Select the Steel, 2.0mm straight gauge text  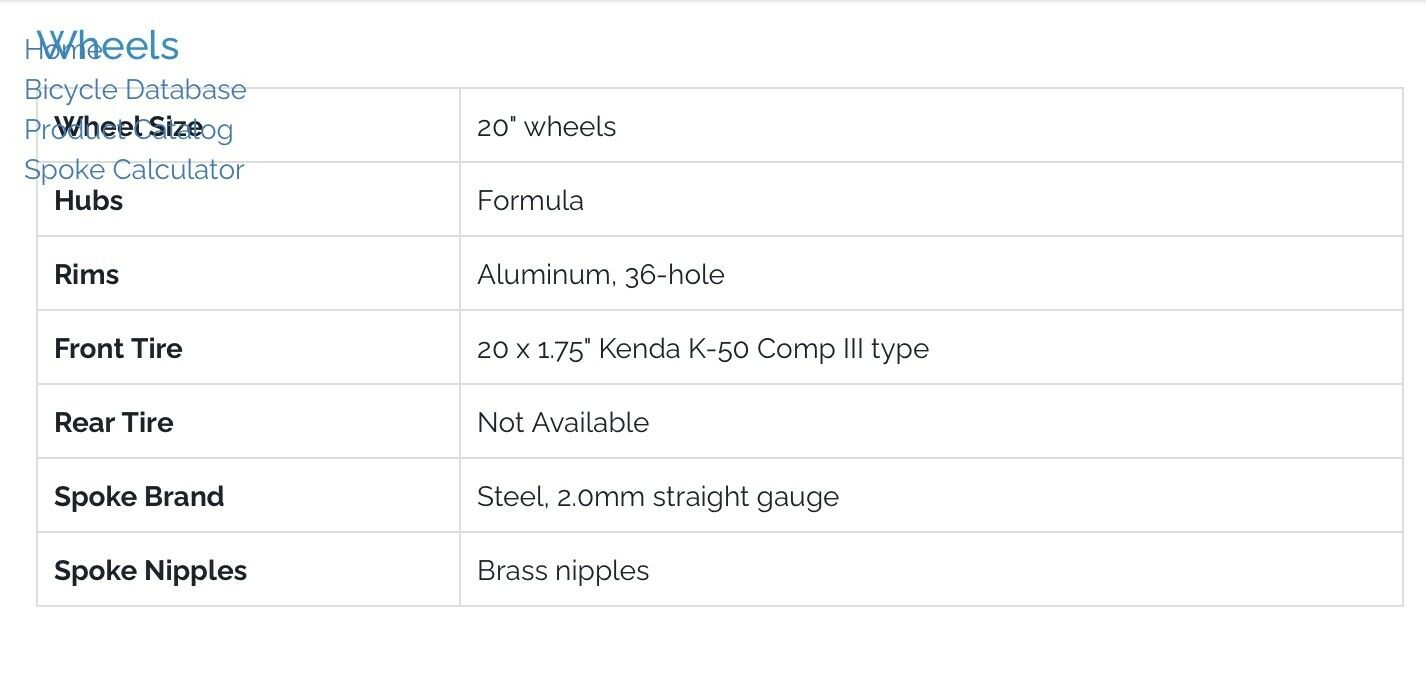(657, 497)
